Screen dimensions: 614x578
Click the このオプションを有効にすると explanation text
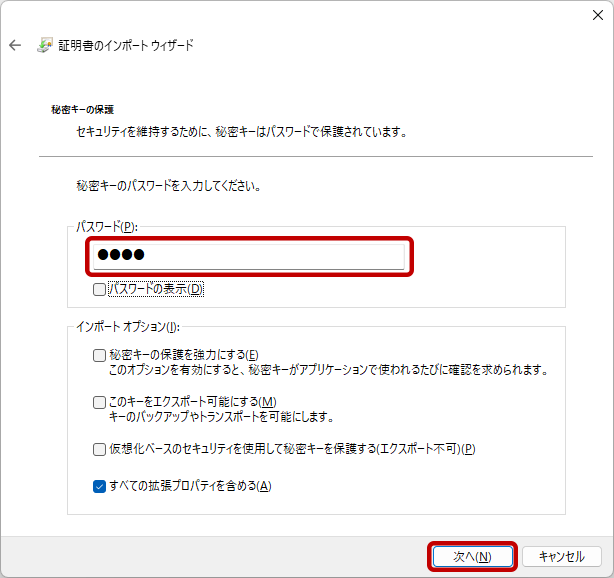pos(328,370)
